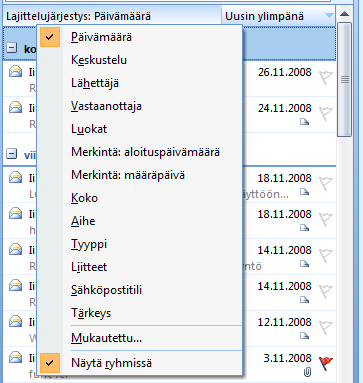This screenshot has width=363, height=383.
Task: Choose Merkintä: määräpäivä
Action: [x=139, y=175]
